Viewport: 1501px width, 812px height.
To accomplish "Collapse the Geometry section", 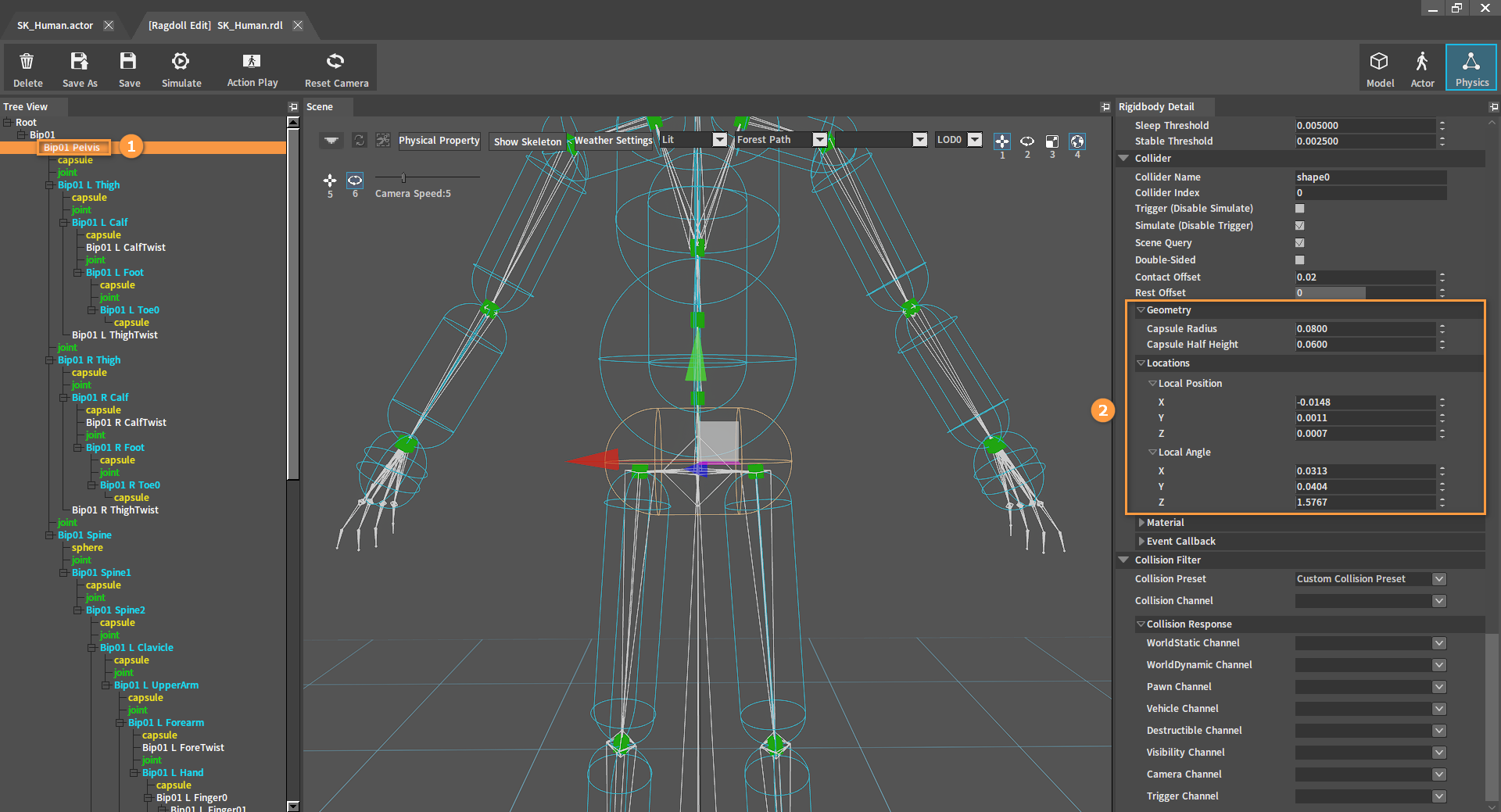I will click(x=1141, y=310).
